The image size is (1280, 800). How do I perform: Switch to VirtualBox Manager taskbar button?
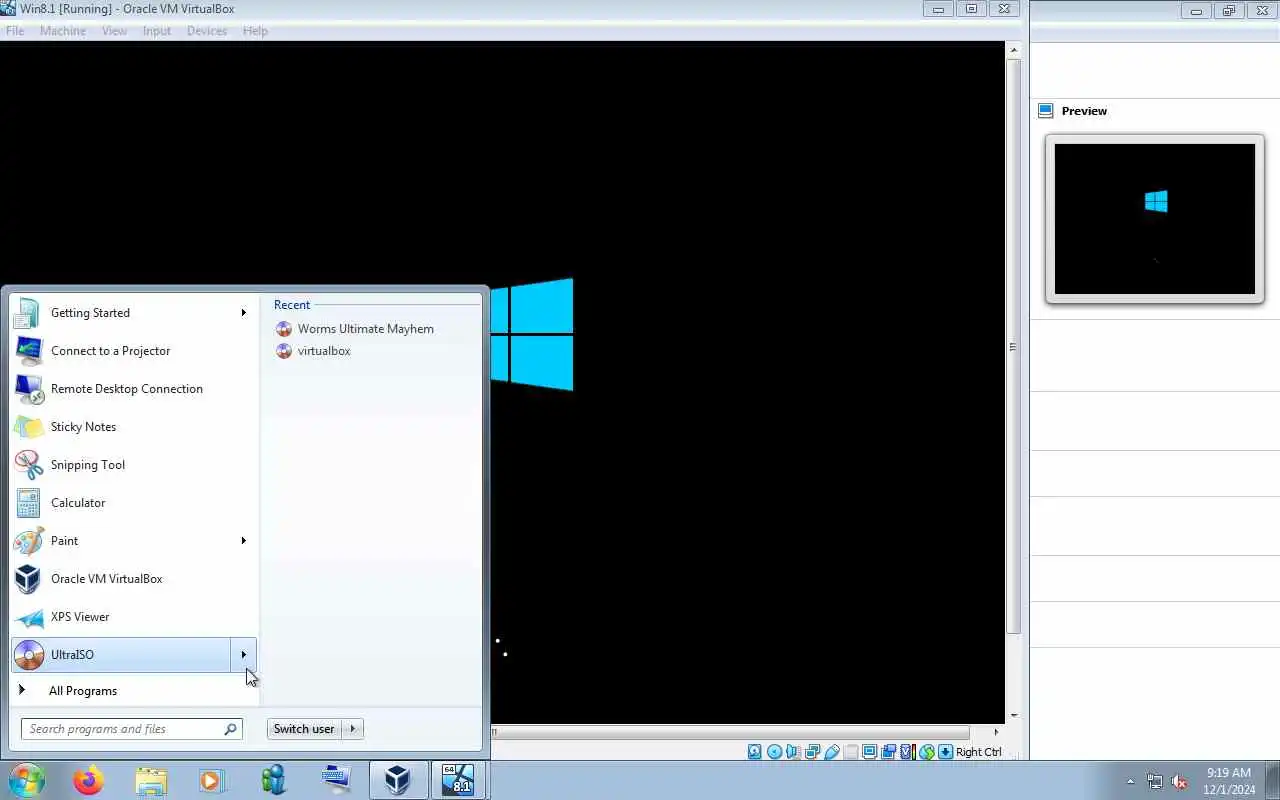coord(398,780)
